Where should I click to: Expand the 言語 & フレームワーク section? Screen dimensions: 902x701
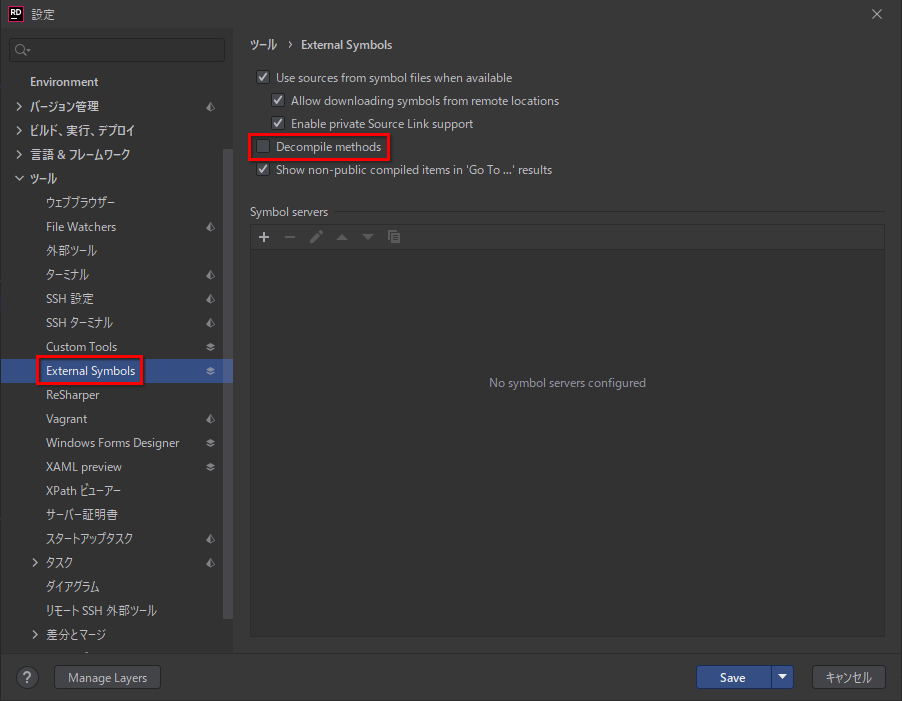pos(19,154)
